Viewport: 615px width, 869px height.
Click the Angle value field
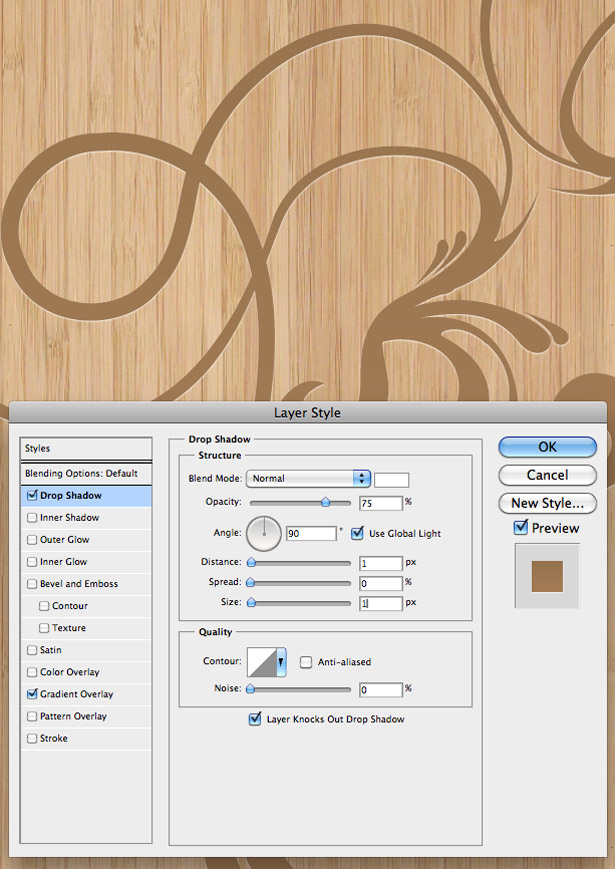click(311, 534)
